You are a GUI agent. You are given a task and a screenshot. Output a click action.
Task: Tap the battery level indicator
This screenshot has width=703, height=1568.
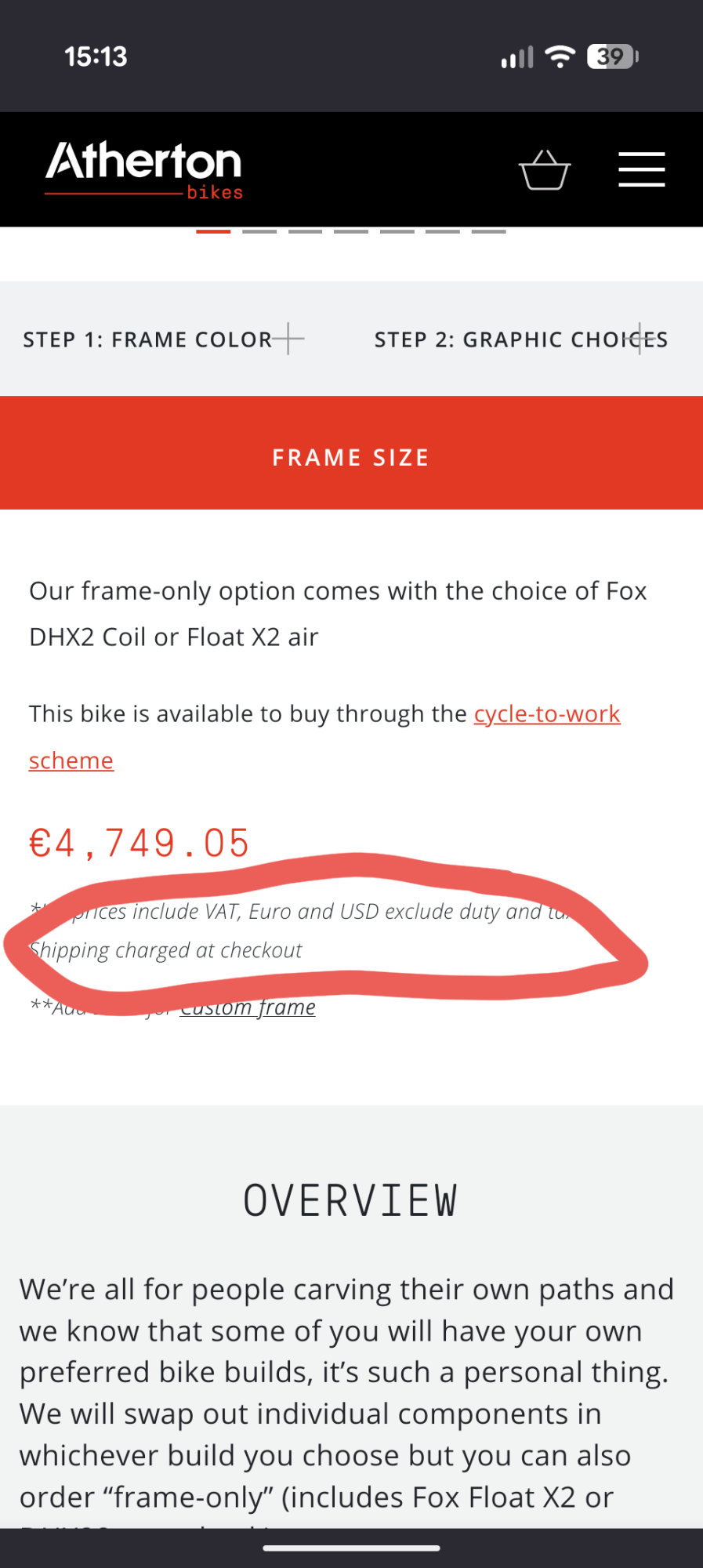pos(613,56)
